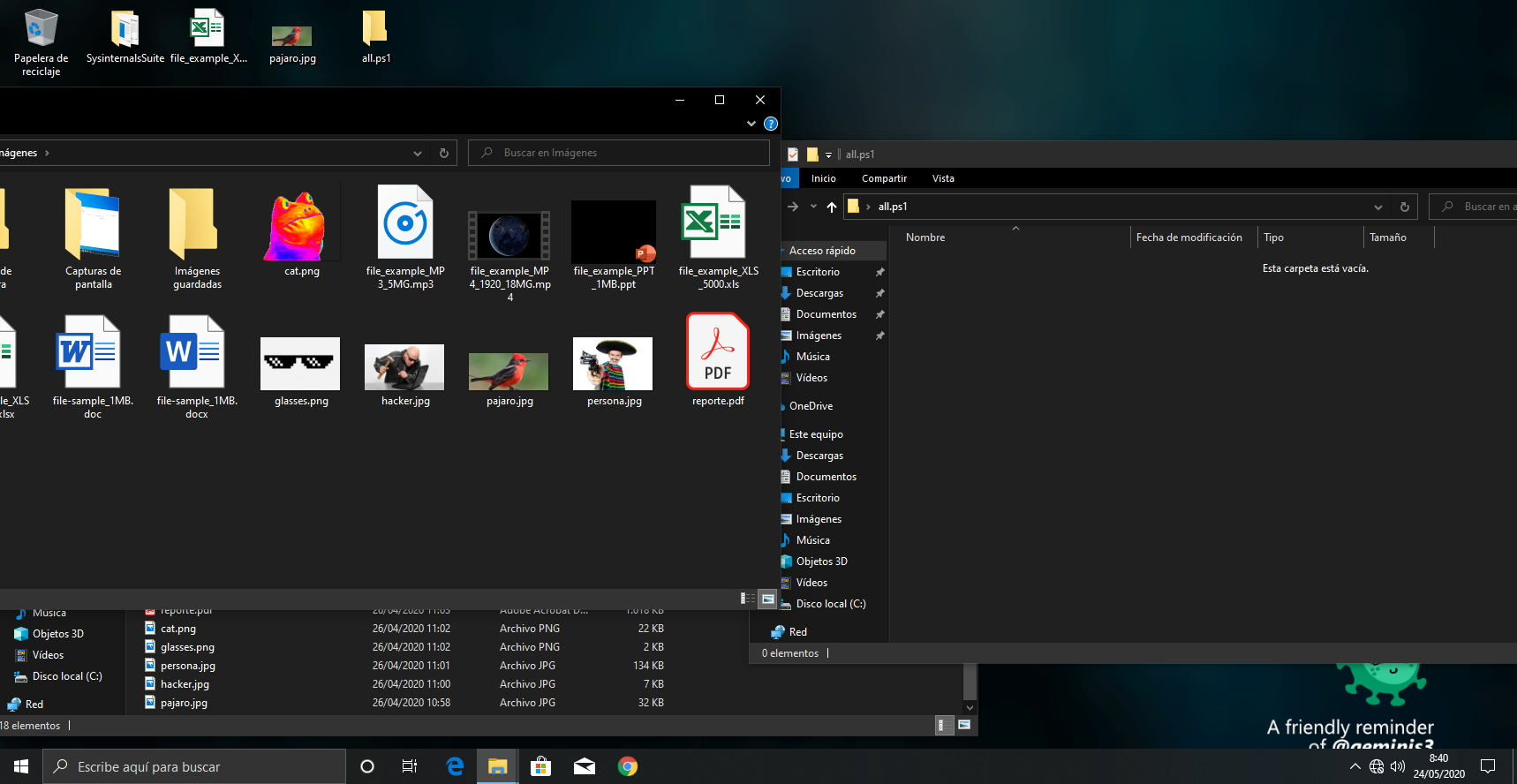Screen dimensions: 1517x784
Task: Click the Explorer help question mark icon
Action: click(x=770, y=124)
